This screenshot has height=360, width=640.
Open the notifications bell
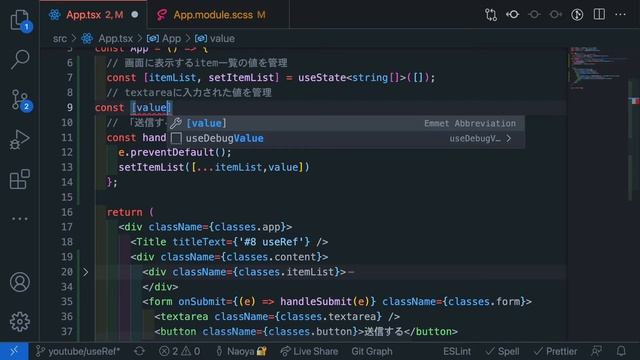coord(621,351)
